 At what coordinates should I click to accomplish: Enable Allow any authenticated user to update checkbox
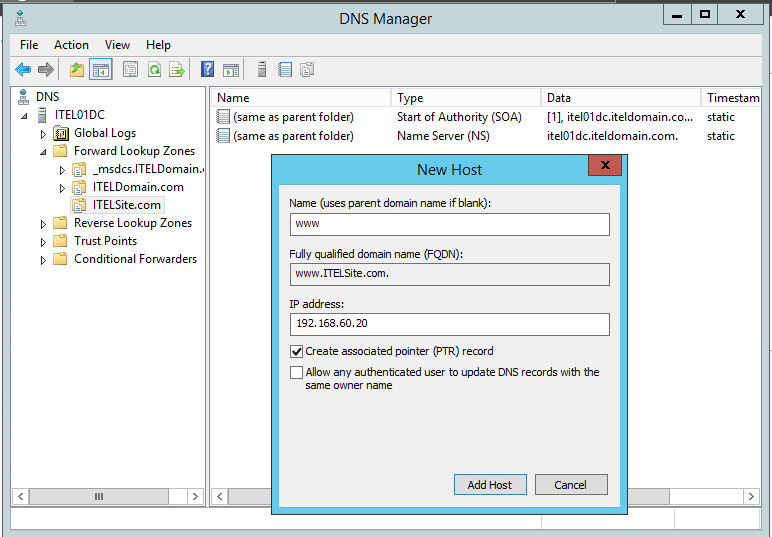pos(296,373)
